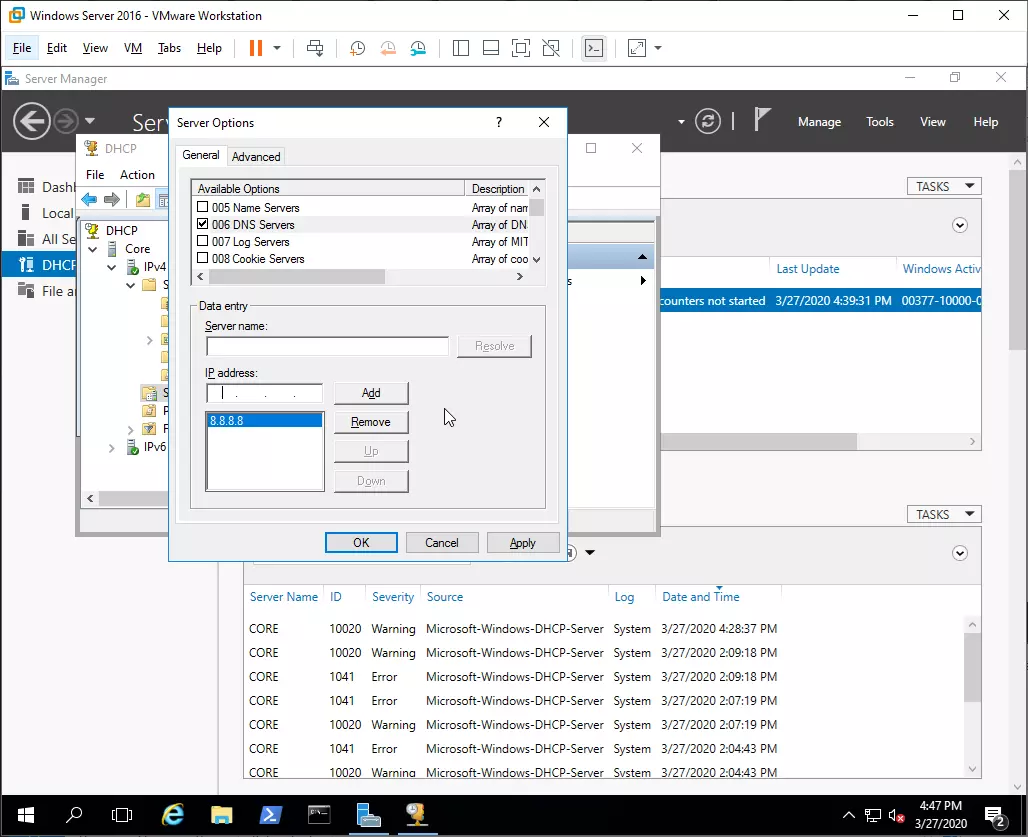
Task: Open the Server Manager Tools menu
Action: pyautogui.click(x=880, y=122)
